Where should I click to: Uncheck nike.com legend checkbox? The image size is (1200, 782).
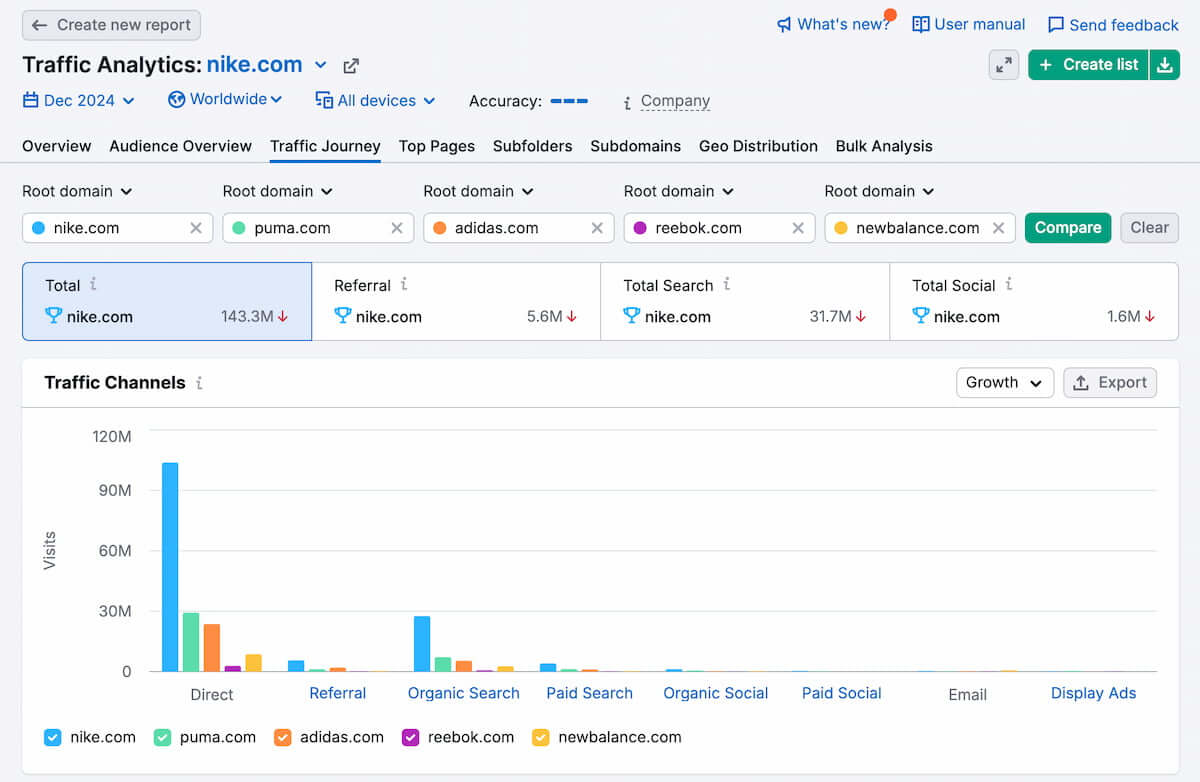coord(53,737)
